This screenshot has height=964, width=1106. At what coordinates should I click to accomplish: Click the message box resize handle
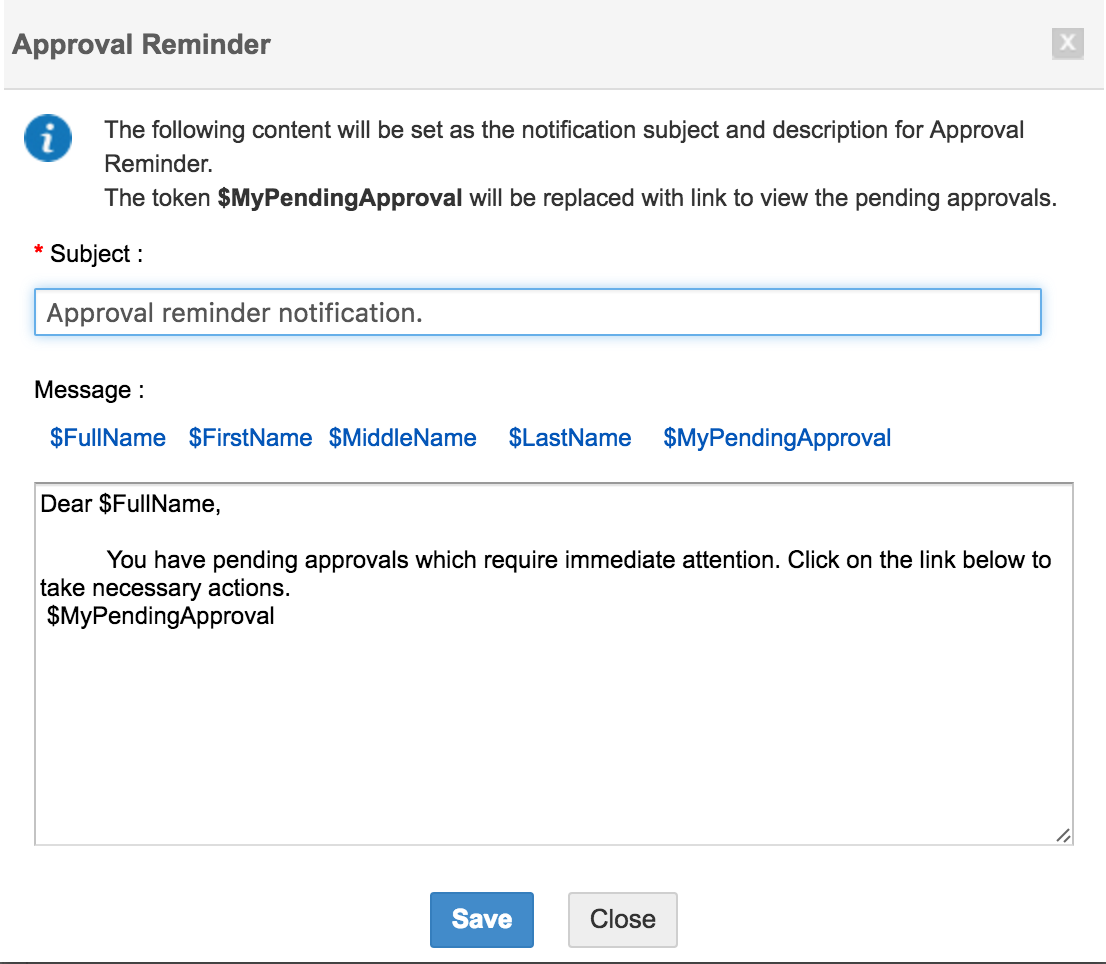click(1062, 835)
